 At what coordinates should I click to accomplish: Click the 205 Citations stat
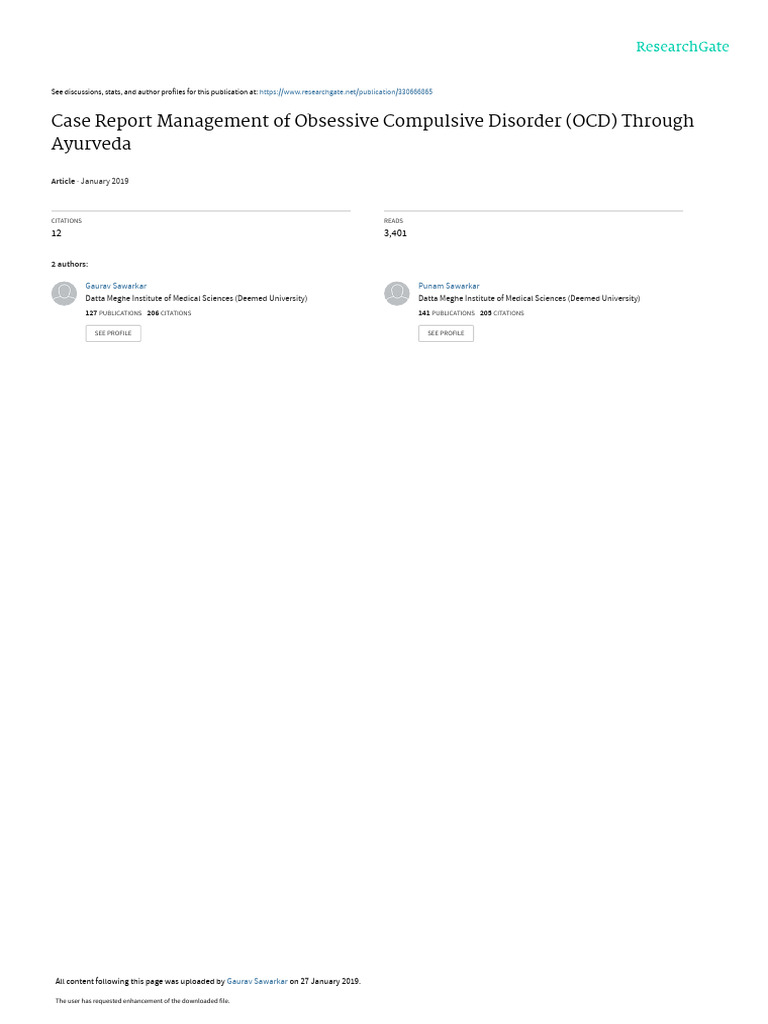pos(502,313)
